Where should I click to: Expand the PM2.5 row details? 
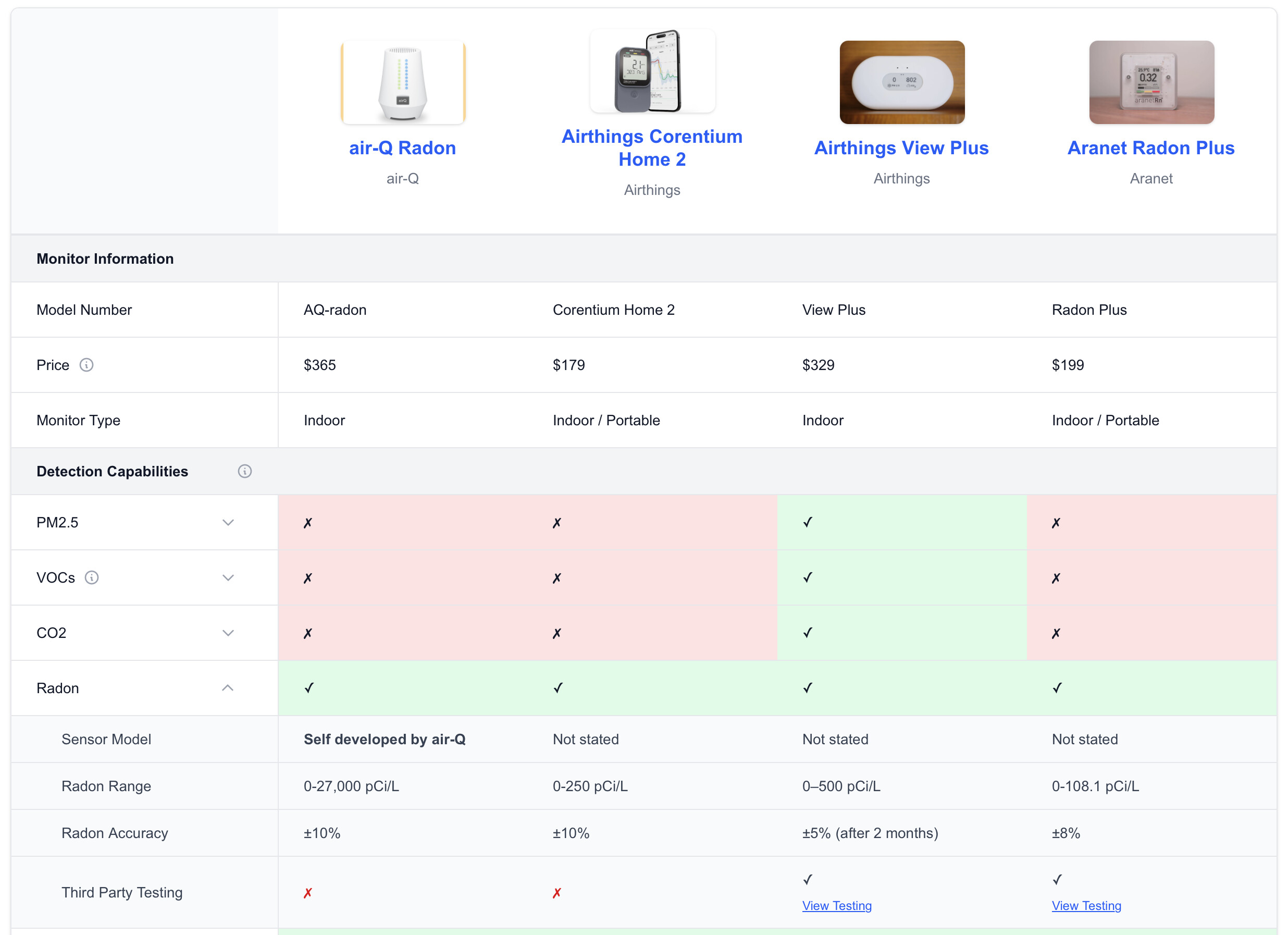point(228,522)
